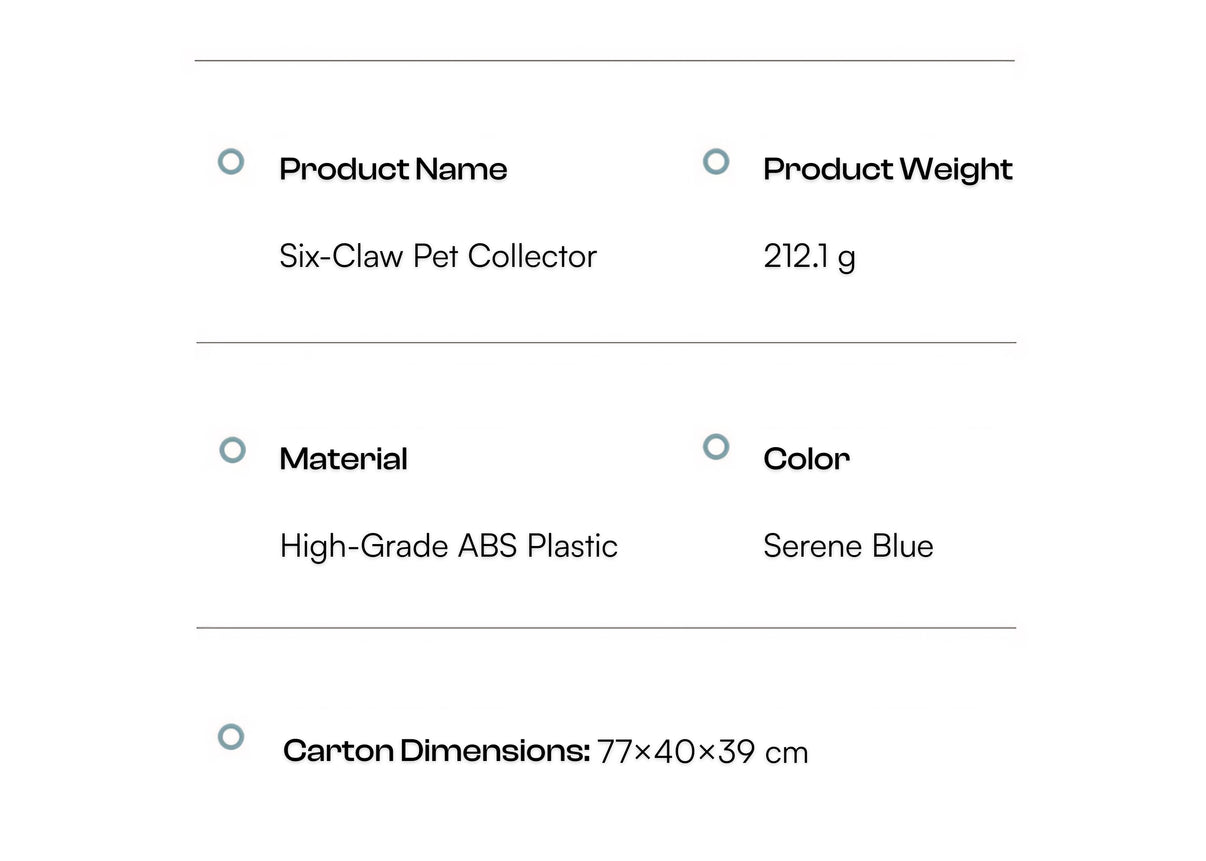Click the divider line directly above Material row
The height and width of the screenshot is (861, 1206).
[606, 343]
